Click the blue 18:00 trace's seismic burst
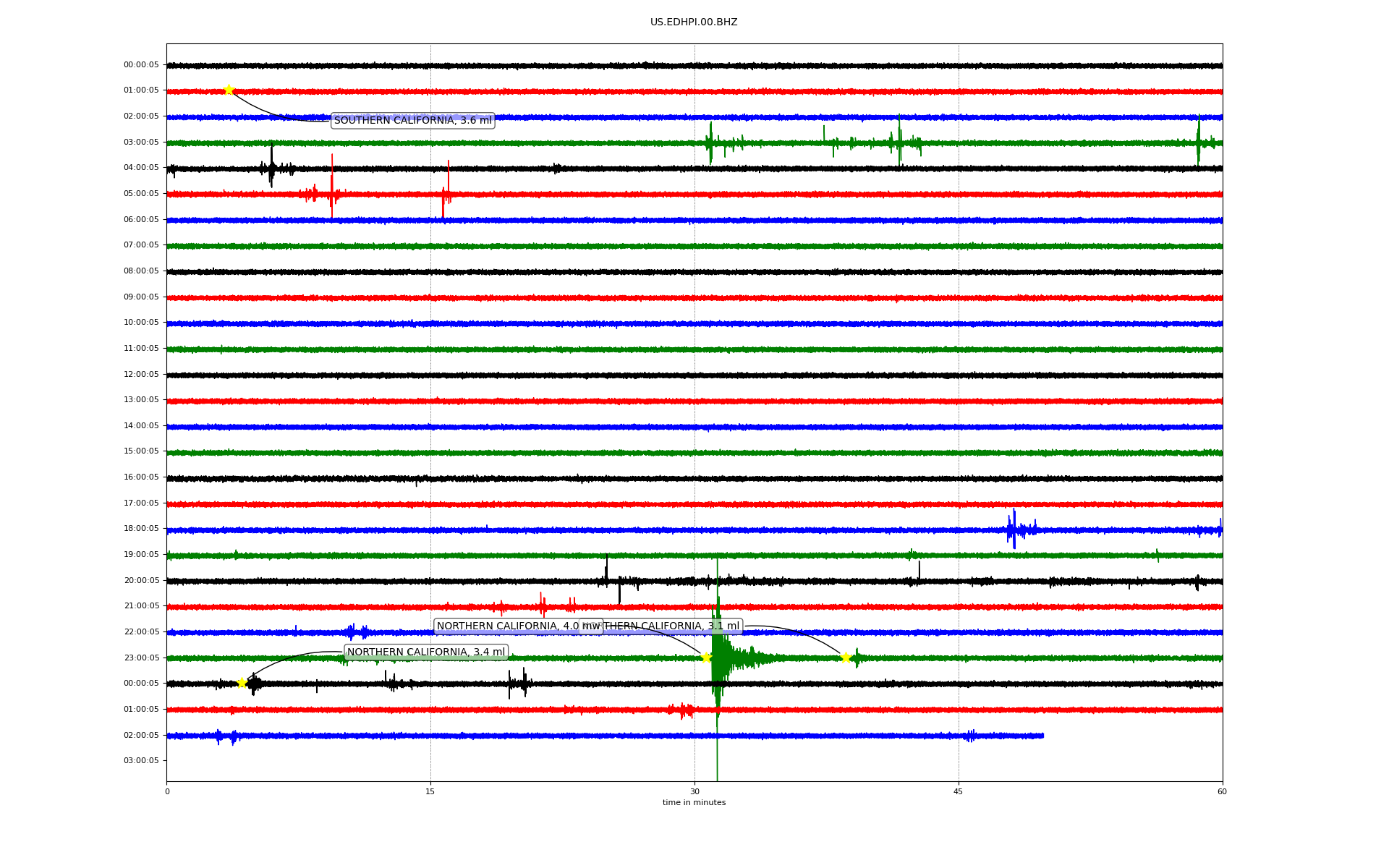 (1015, 529)
